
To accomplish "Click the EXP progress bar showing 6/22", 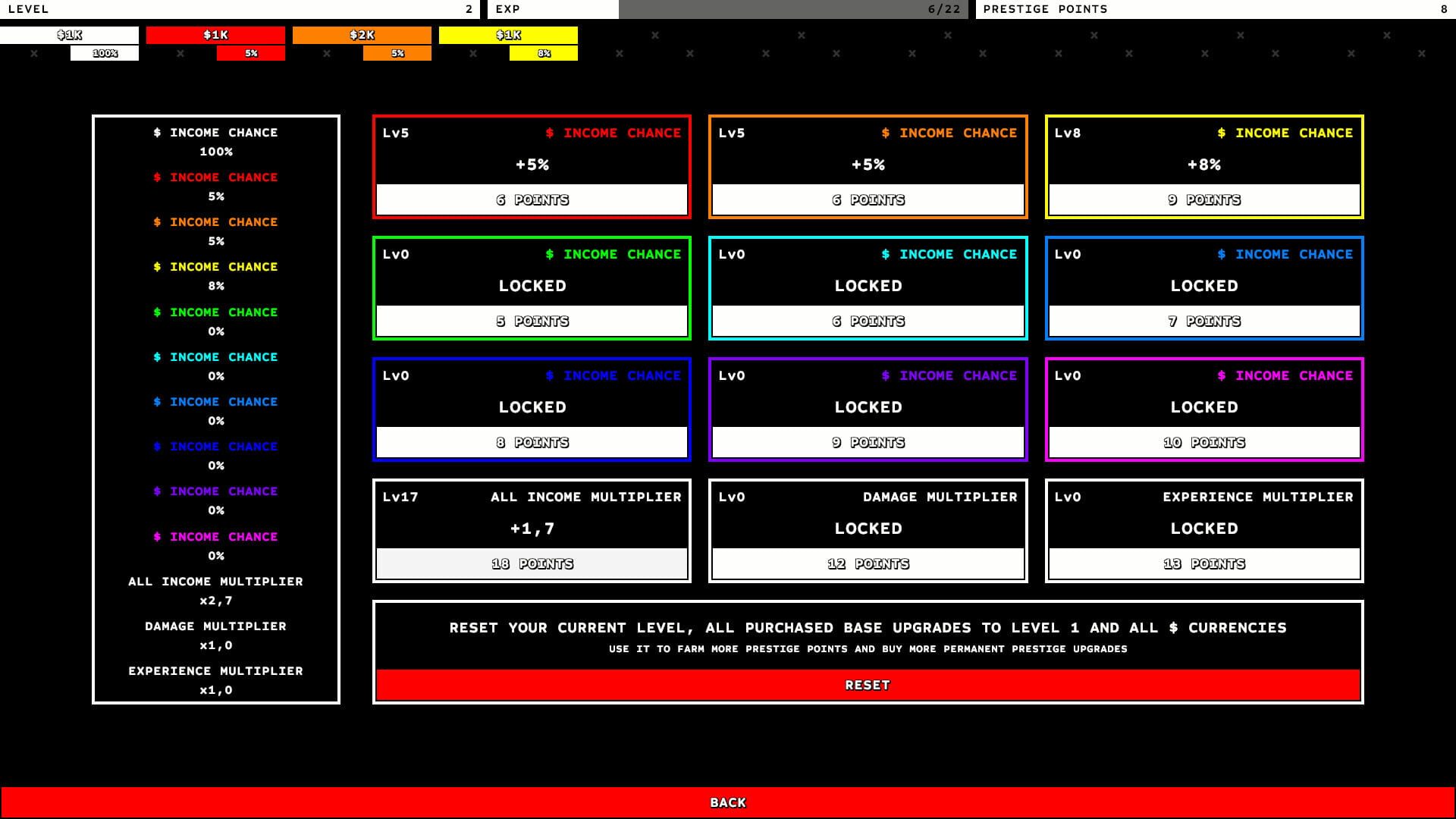I will point(795,9).
